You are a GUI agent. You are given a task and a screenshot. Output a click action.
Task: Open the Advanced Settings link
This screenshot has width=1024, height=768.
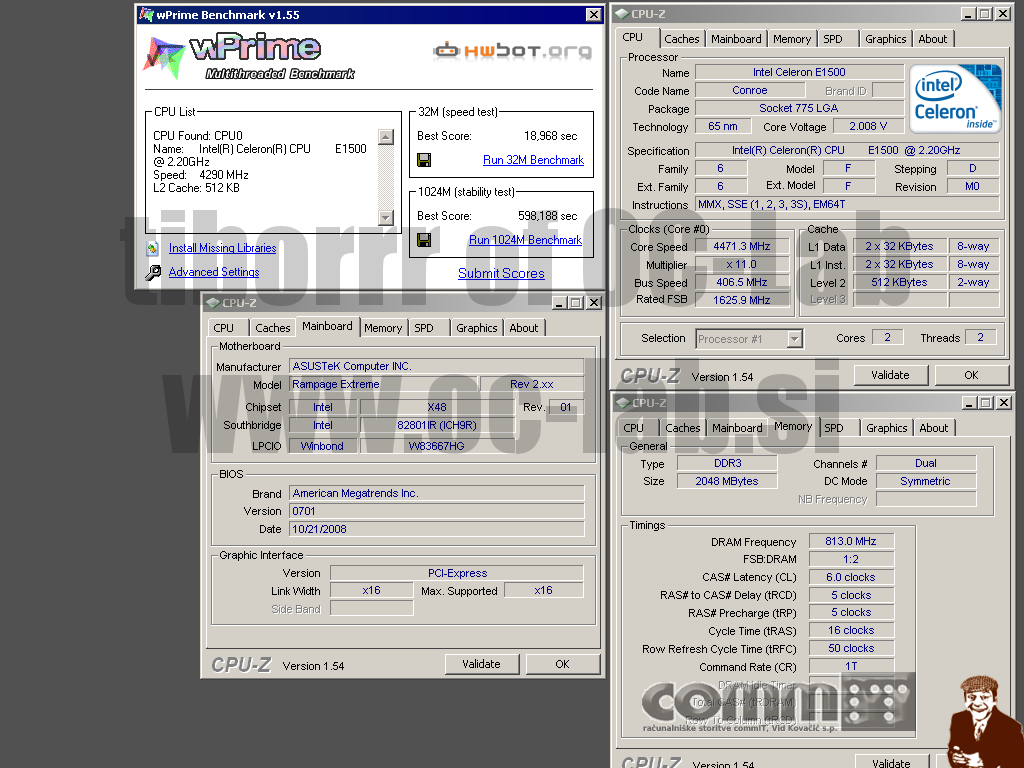pyautogui.click(x=214, y=272)
